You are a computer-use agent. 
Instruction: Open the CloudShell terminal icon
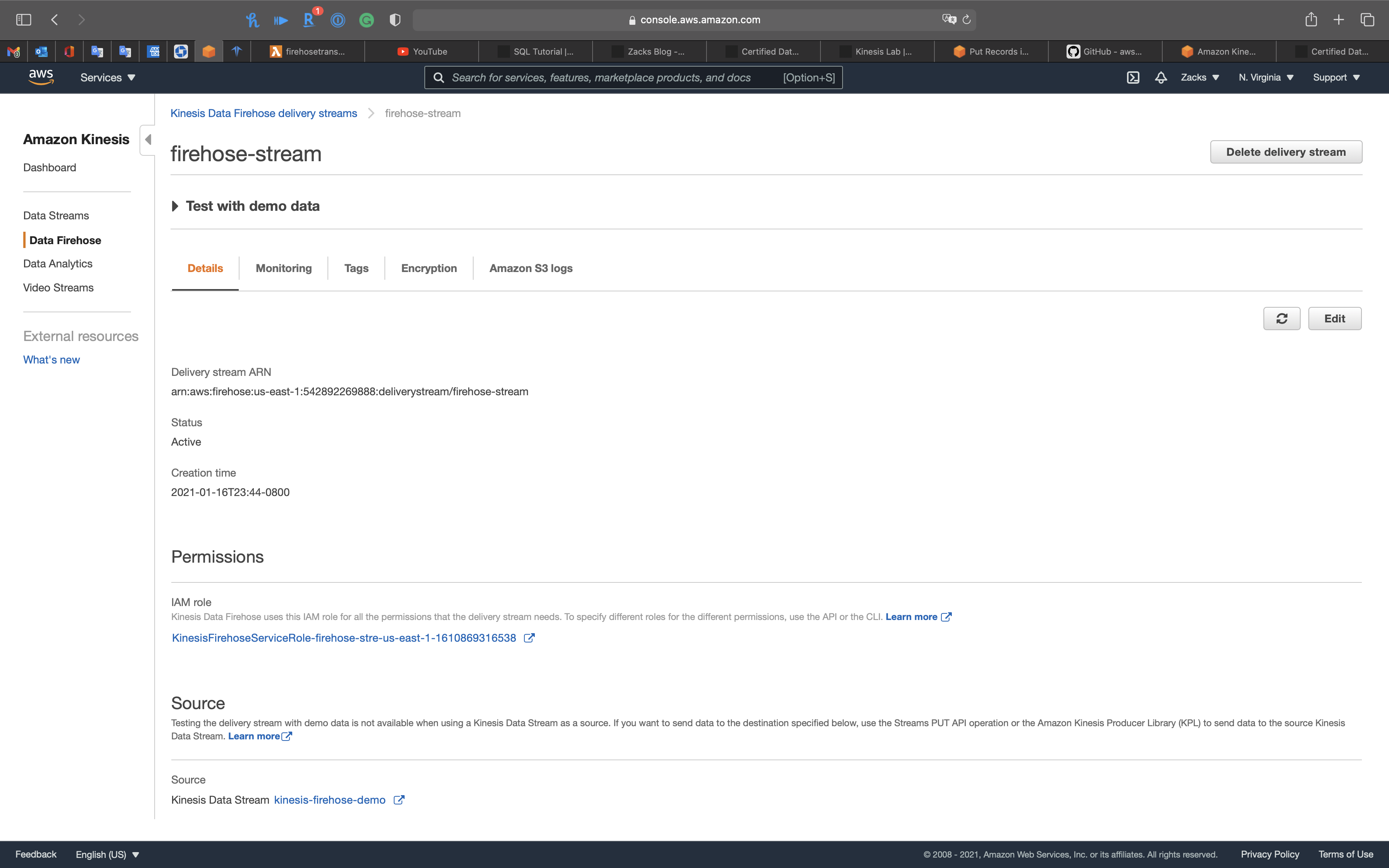pos(1132,77)
